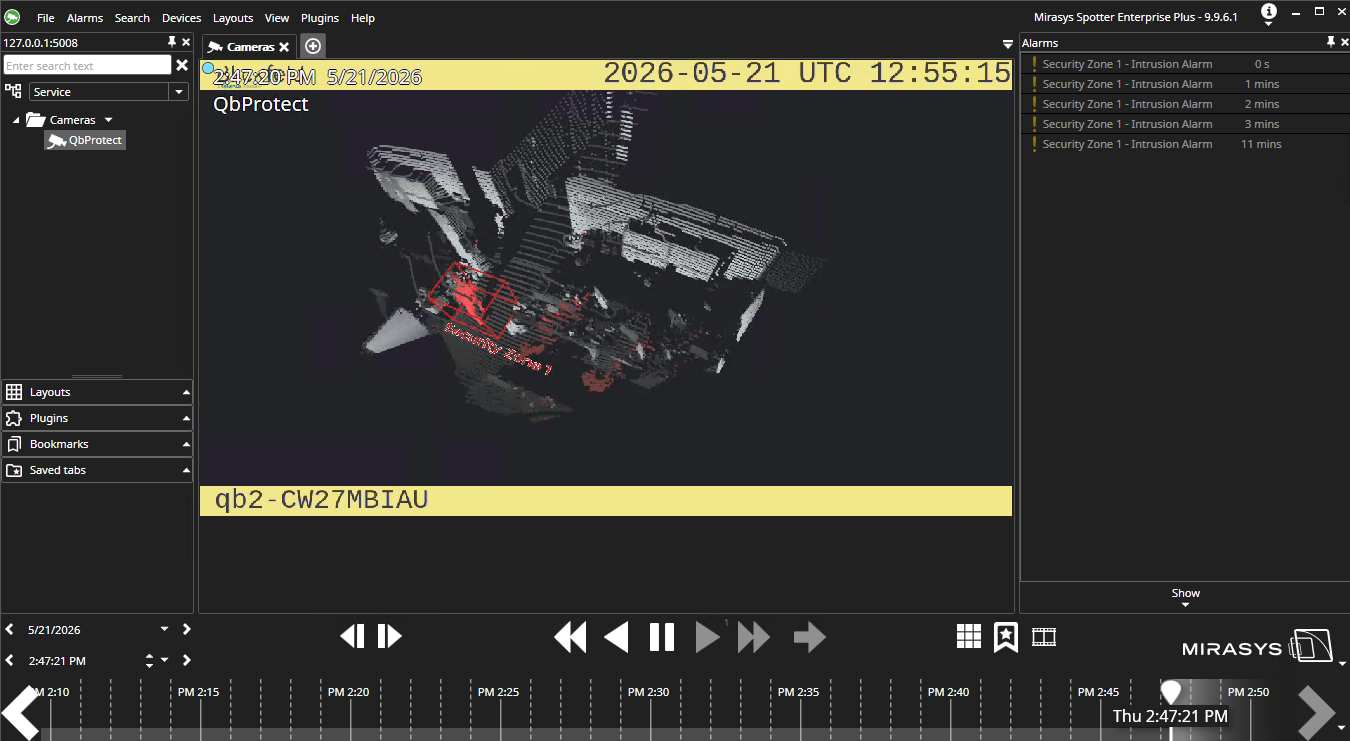Expand the Saved tabs section
The height and width of the screenshot is (741, 1350).
pos(97,470)
